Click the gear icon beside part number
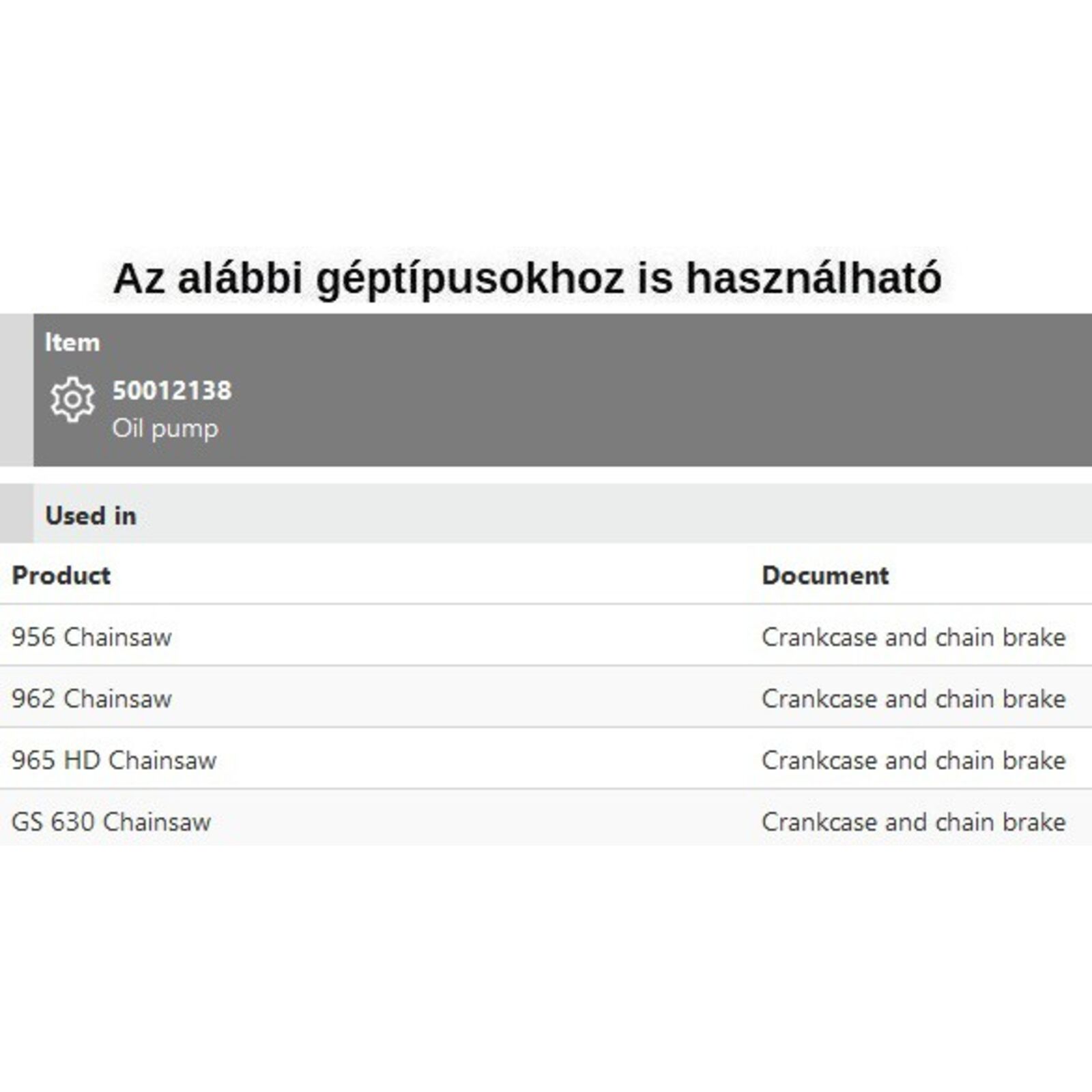The width and height of the screenshot is (1092, 1092). tap(72, 399)
